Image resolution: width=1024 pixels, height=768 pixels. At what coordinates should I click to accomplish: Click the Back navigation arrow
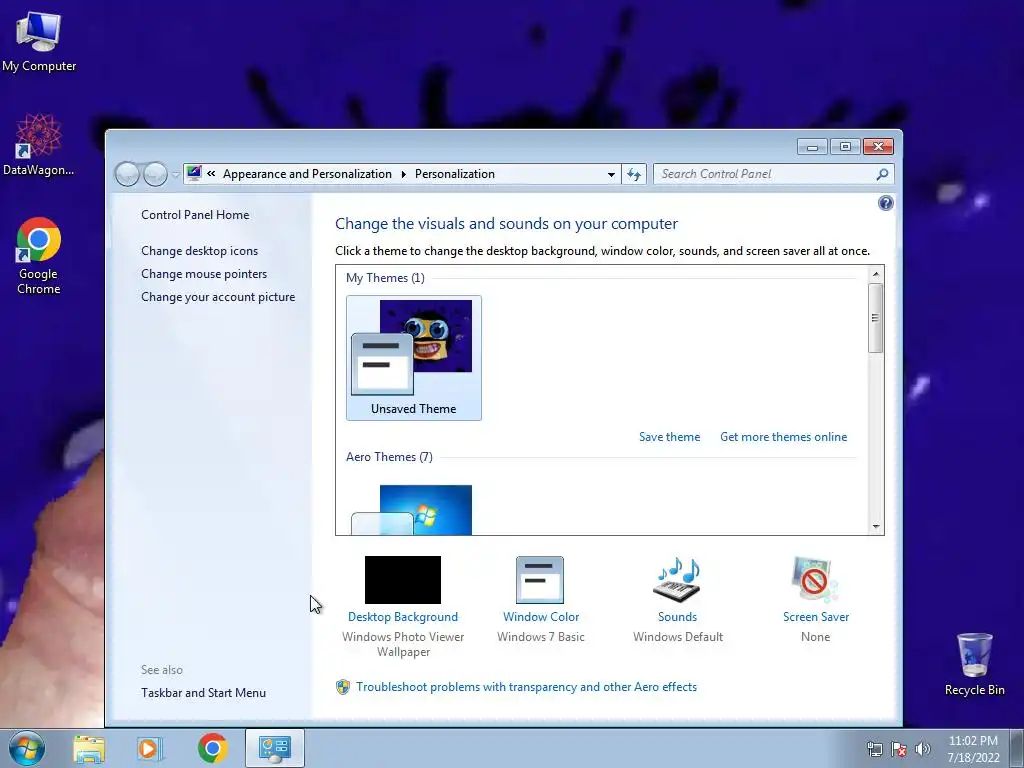coord(127,174)
